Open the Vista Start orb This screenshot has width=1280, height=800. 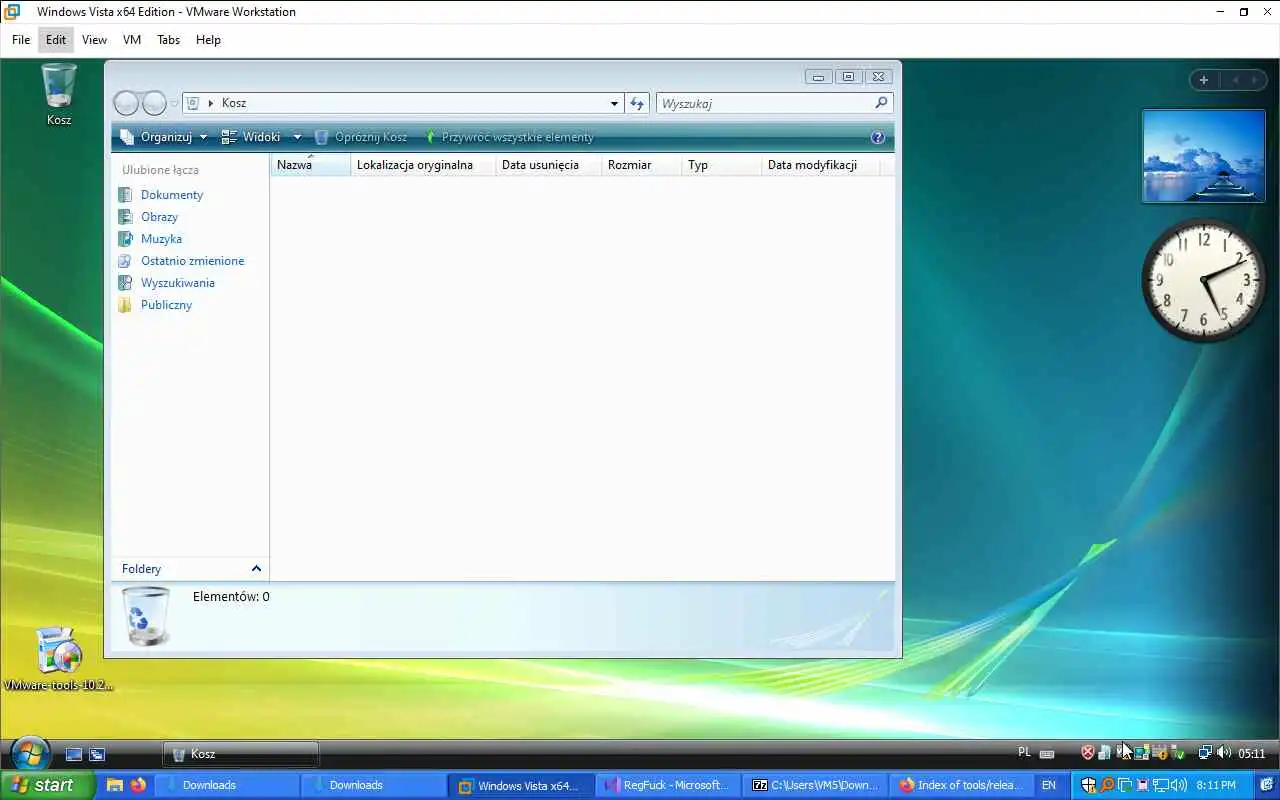click(x=30, y=753)
